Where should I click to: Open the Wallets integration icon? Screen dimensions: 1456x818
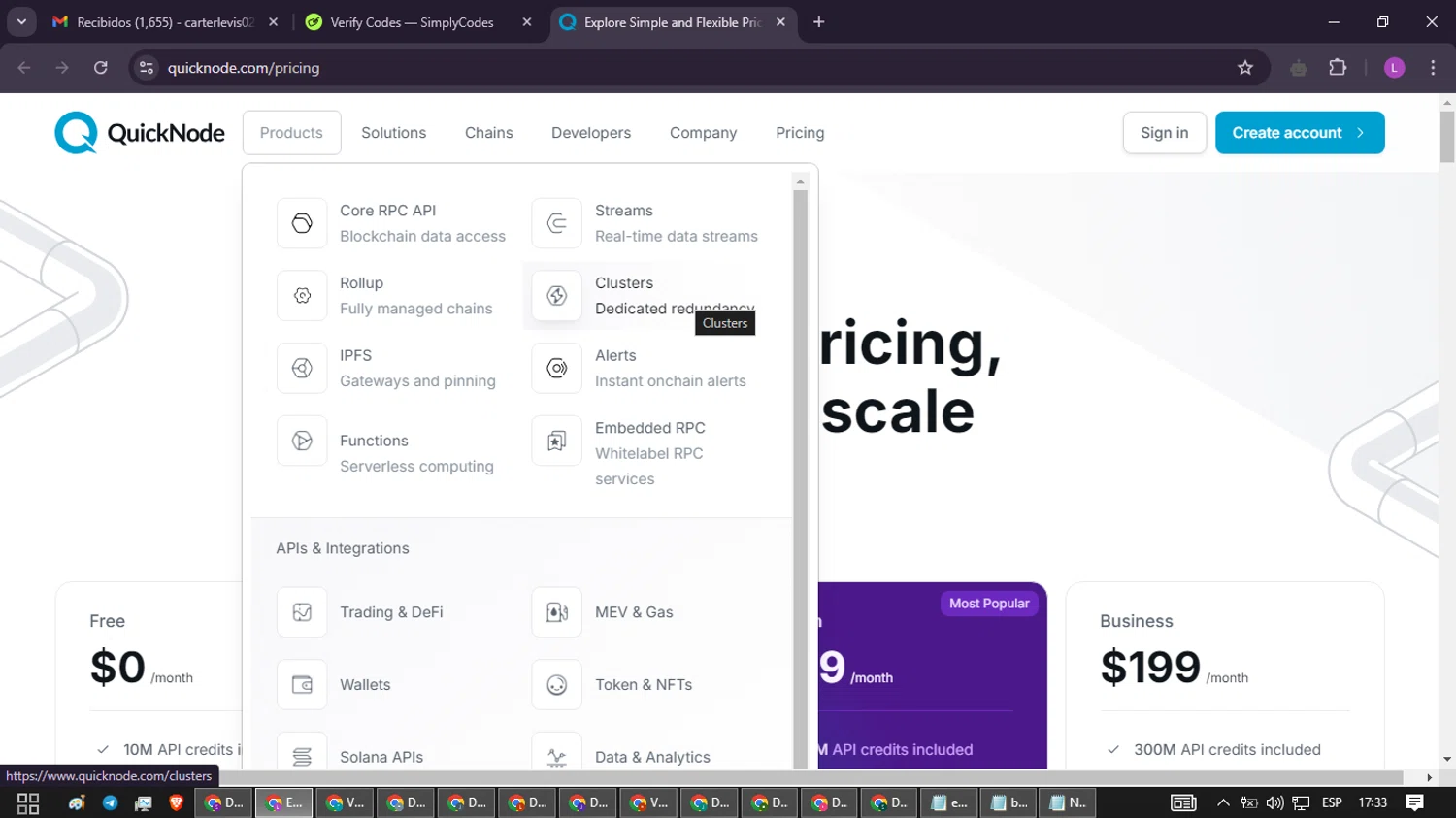[302, 685]
